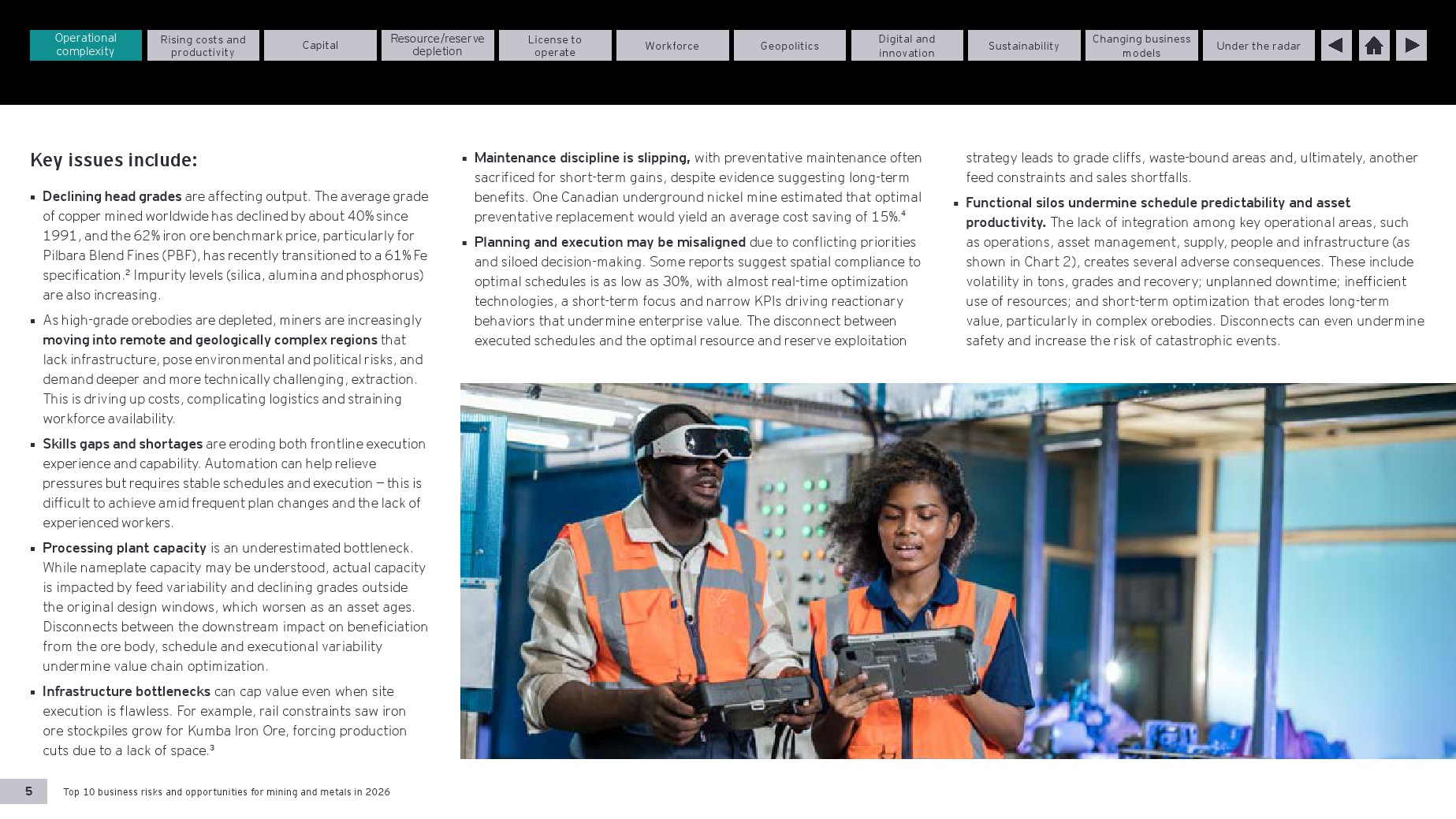Jump to License to operate tab
The height and width of the screenshot is (819, 1456).
click(555, 46)
